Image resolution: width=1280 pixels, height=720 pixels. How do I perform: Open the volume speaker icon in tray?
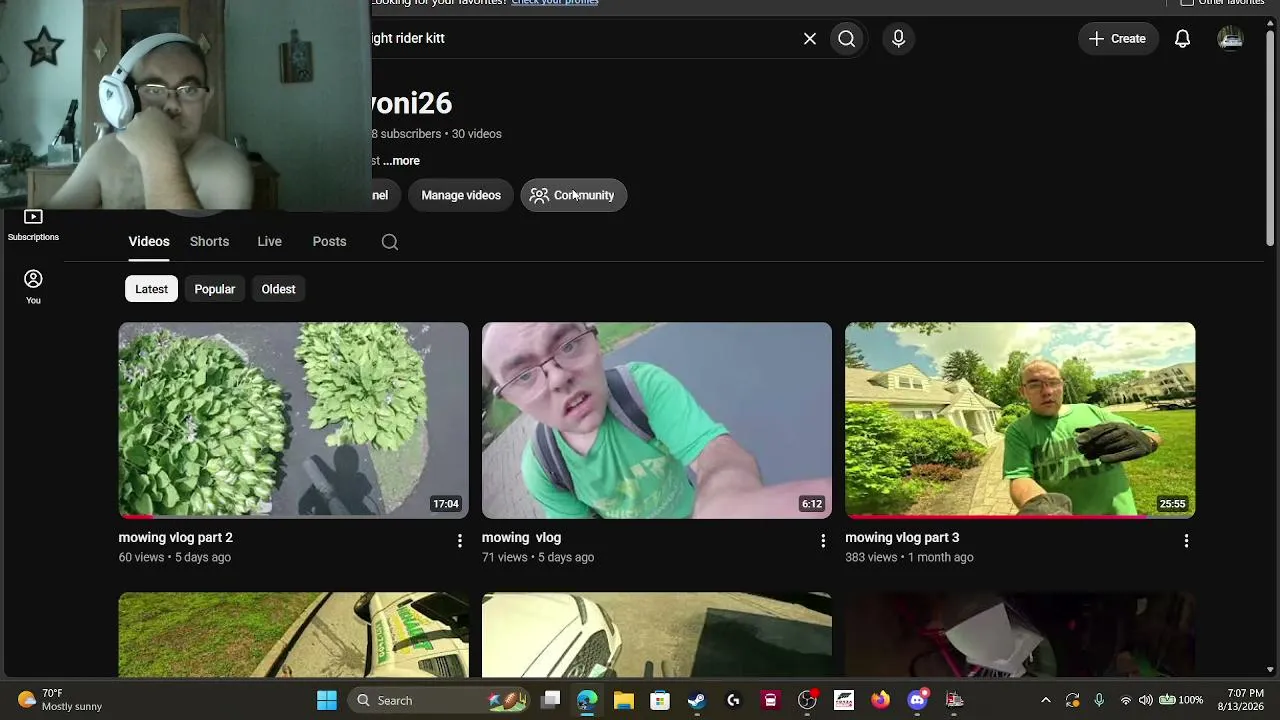coord(1145,701)
